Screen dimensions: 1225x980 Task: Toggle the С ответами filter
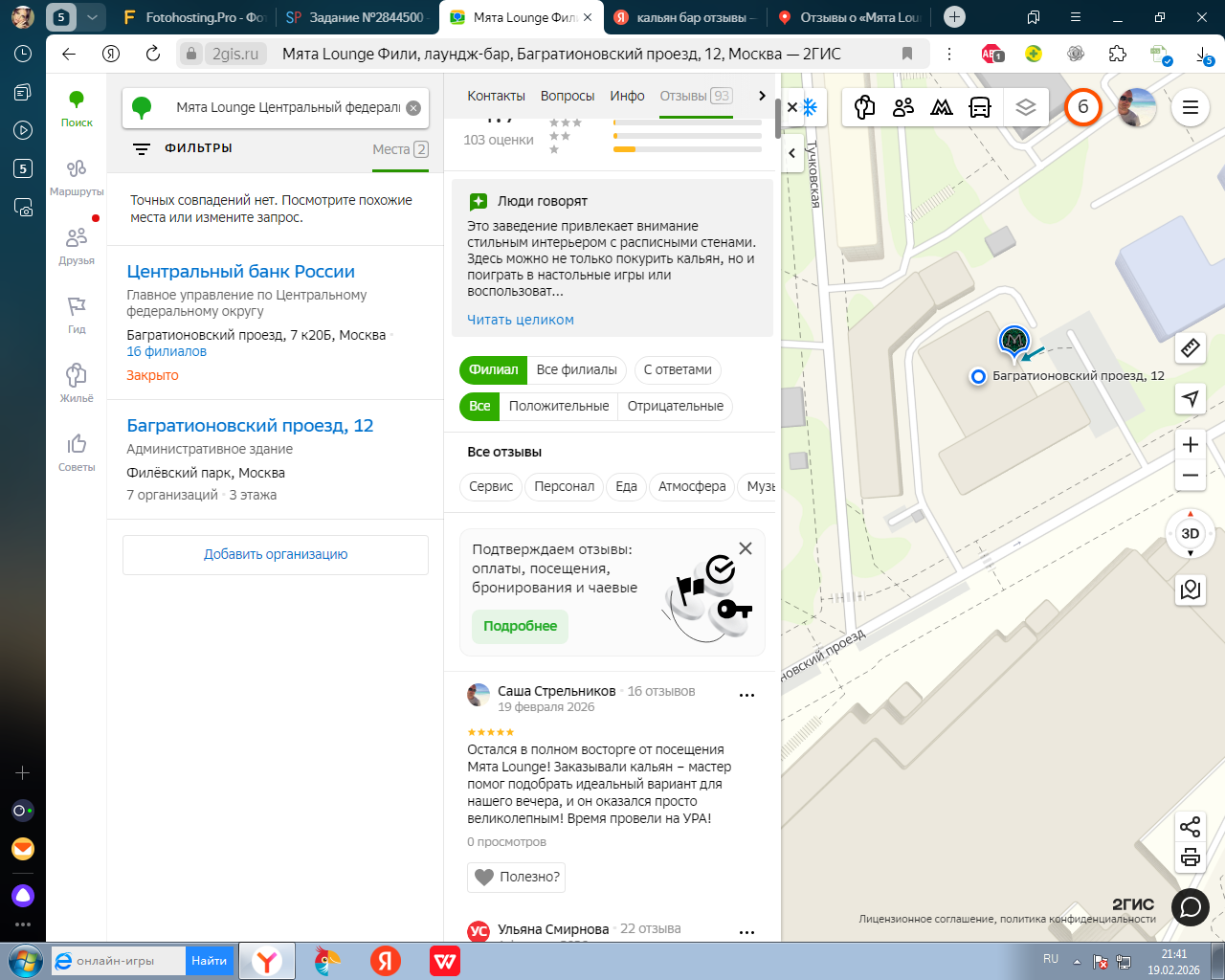678,370
